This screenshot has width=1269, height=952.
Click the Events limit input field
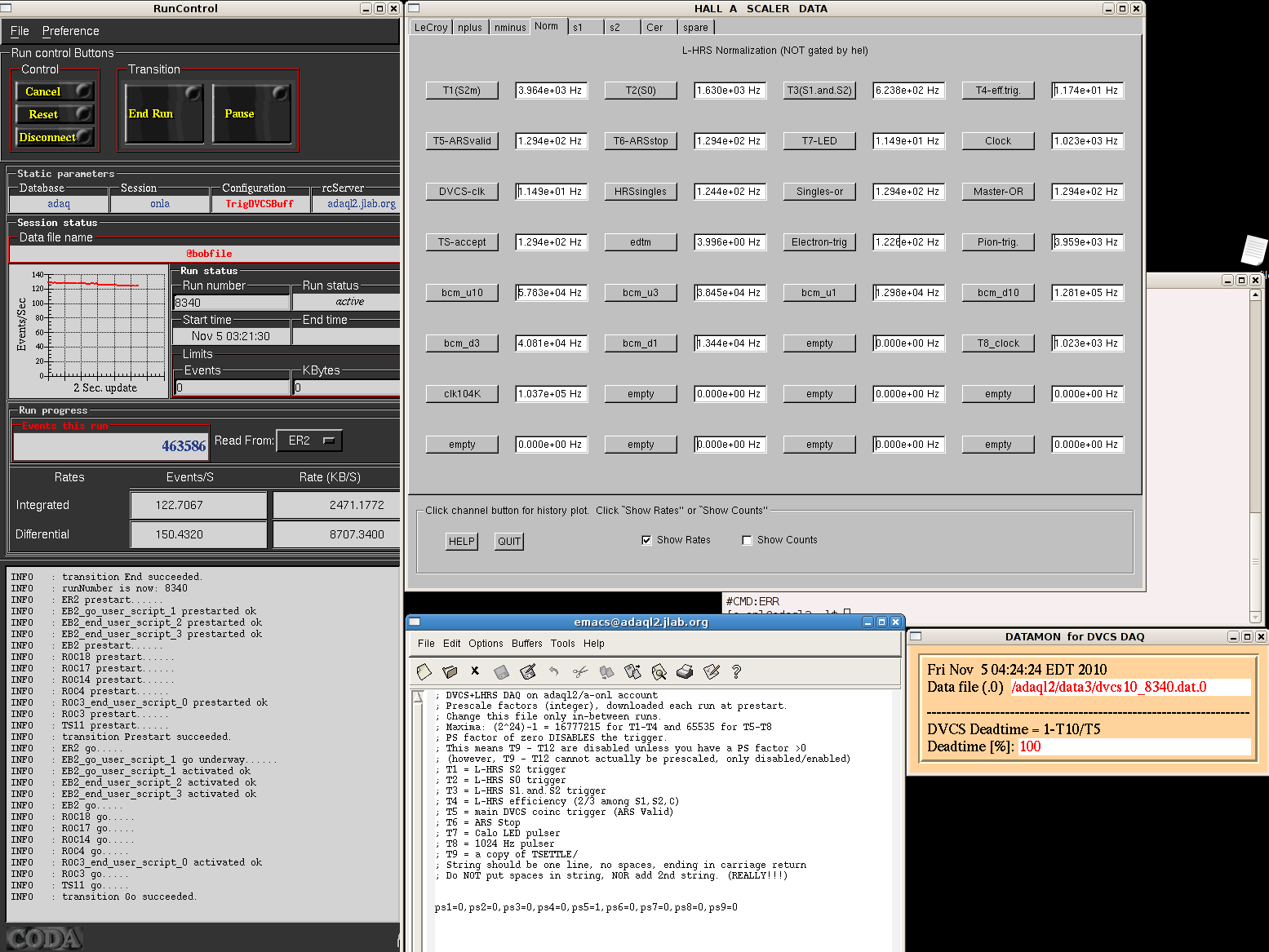[233, 387]
